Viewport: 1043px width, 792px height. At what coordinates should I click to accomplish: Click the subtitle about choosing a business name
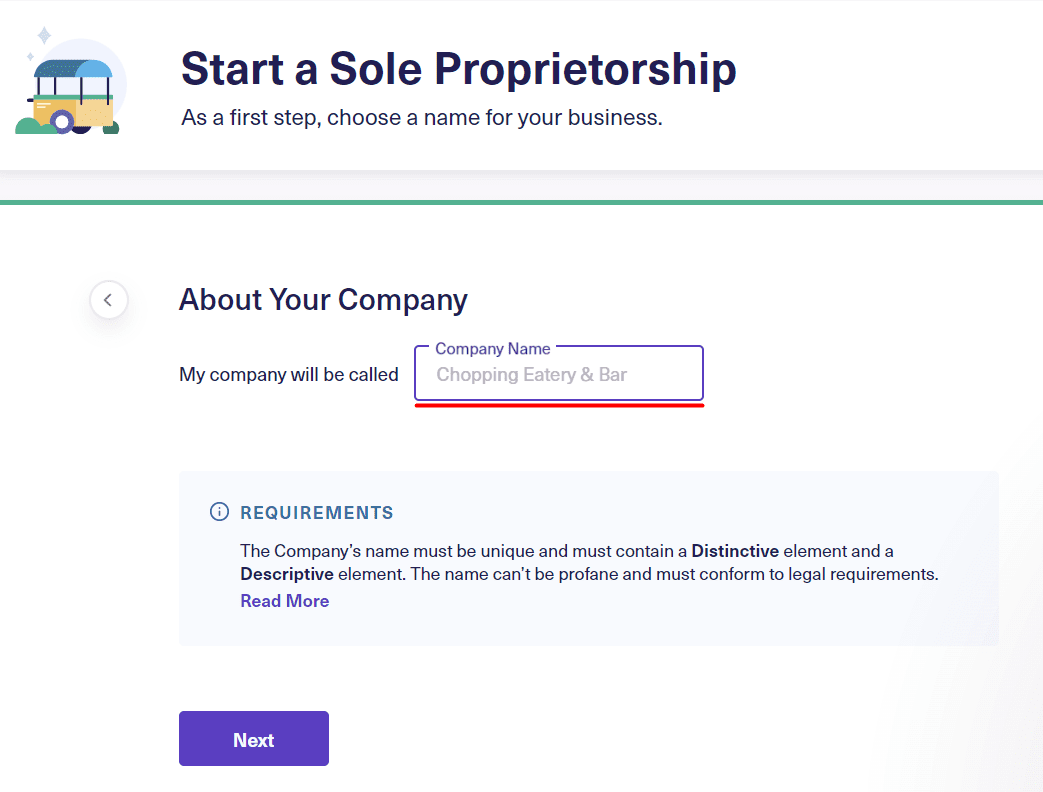coord(422,118)
